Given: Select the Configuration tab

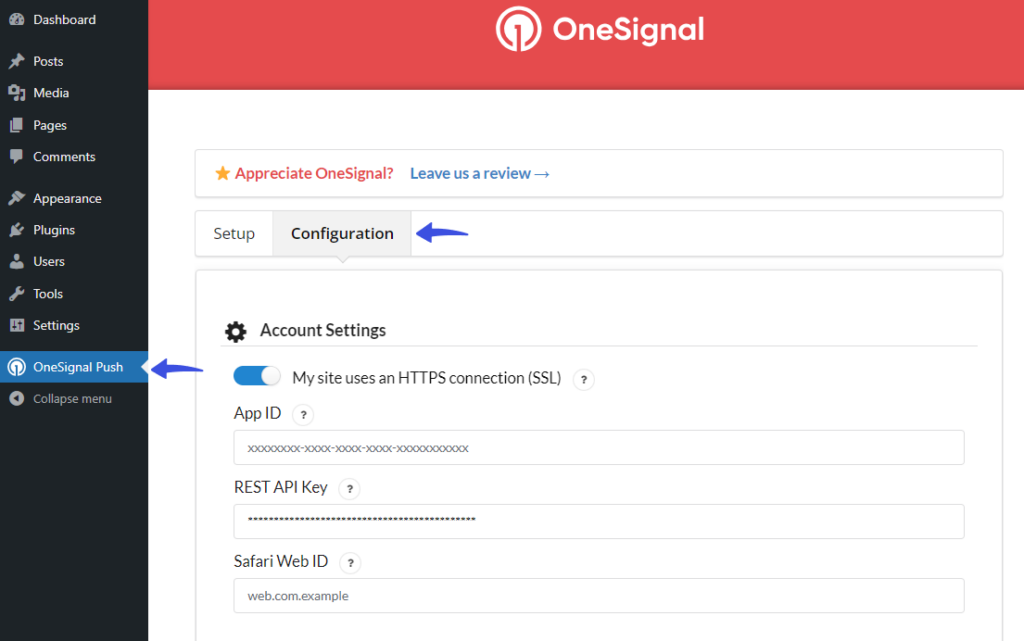Looking at the screenshot, I should tap(342, 233).
